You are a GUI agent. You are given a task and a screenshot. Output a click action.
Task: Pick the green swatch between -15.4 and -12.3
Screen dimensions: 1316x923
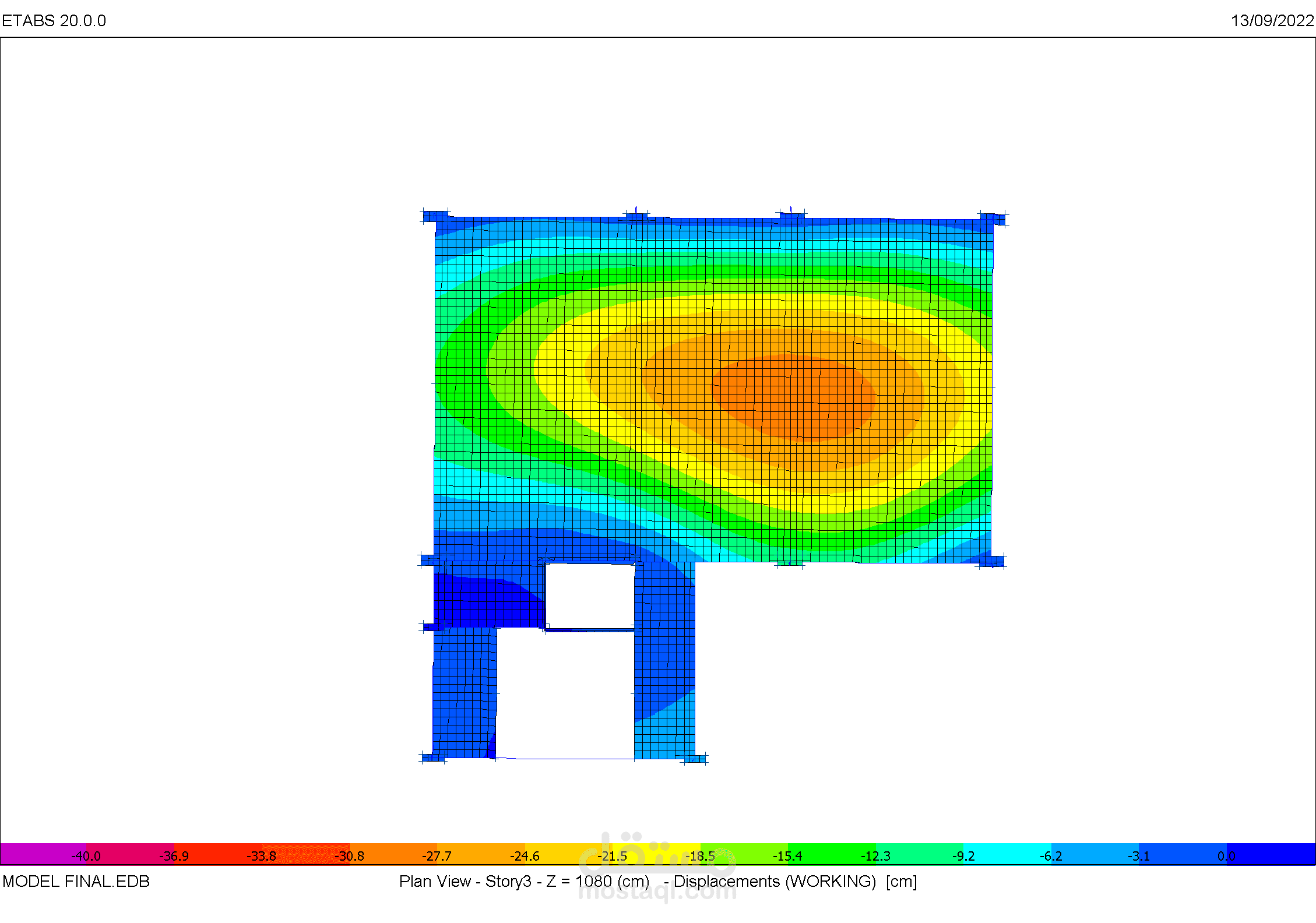tap(832, 854)
